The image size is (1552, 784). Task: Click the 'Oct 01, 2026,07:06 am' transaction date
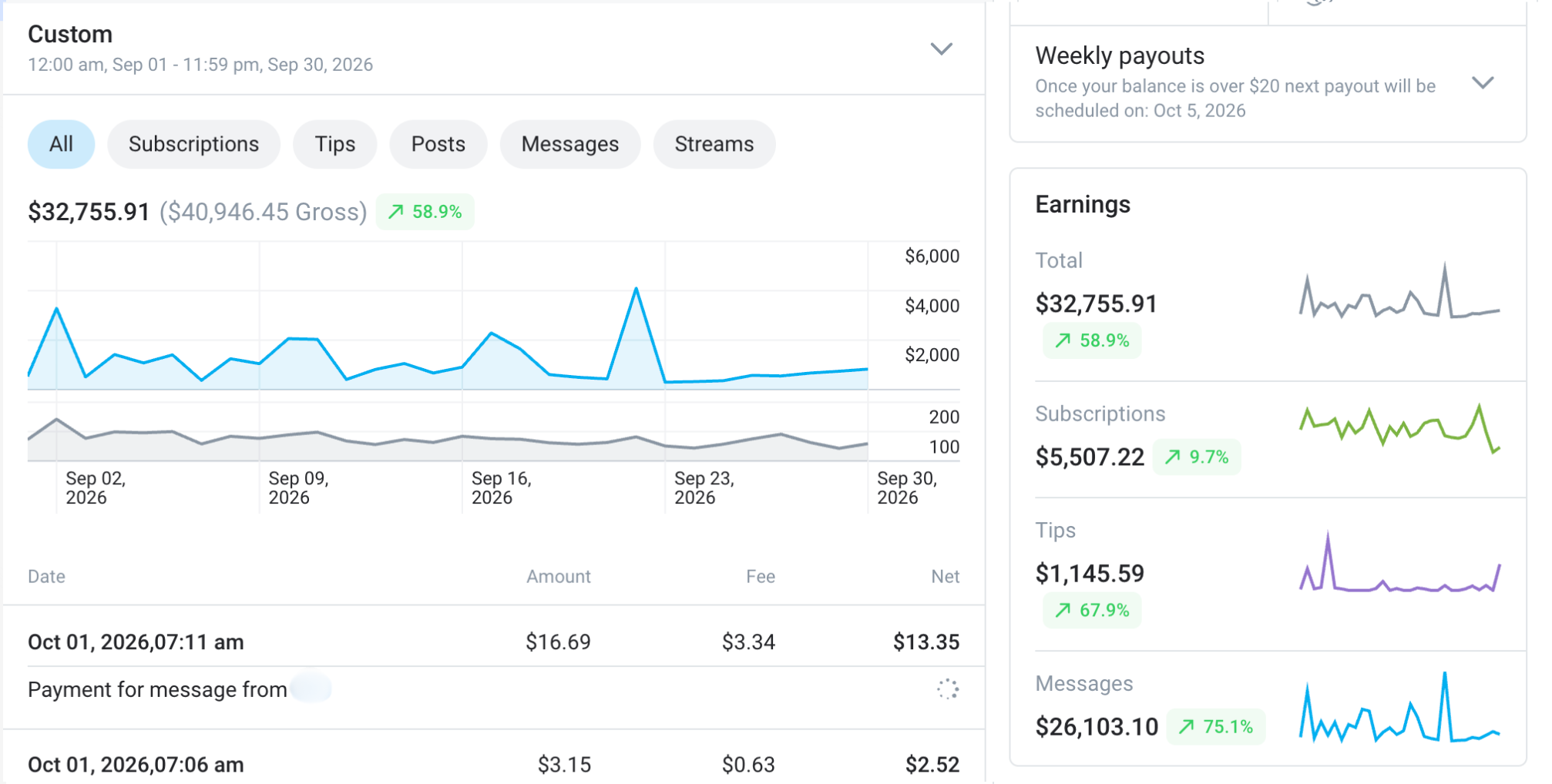tap(136, 765)
